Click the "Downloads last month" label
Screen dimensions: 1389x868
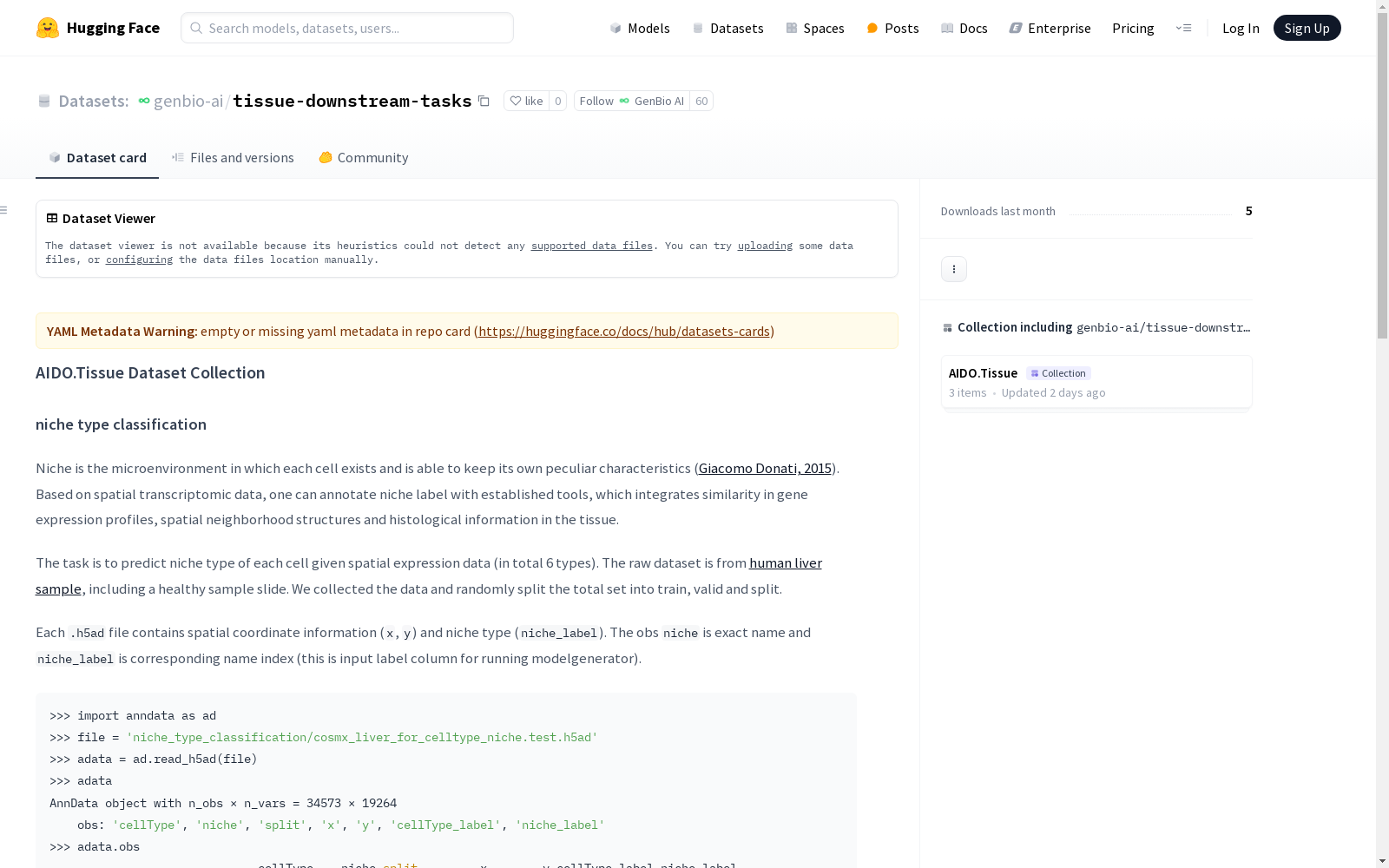(x=998, y=212)
